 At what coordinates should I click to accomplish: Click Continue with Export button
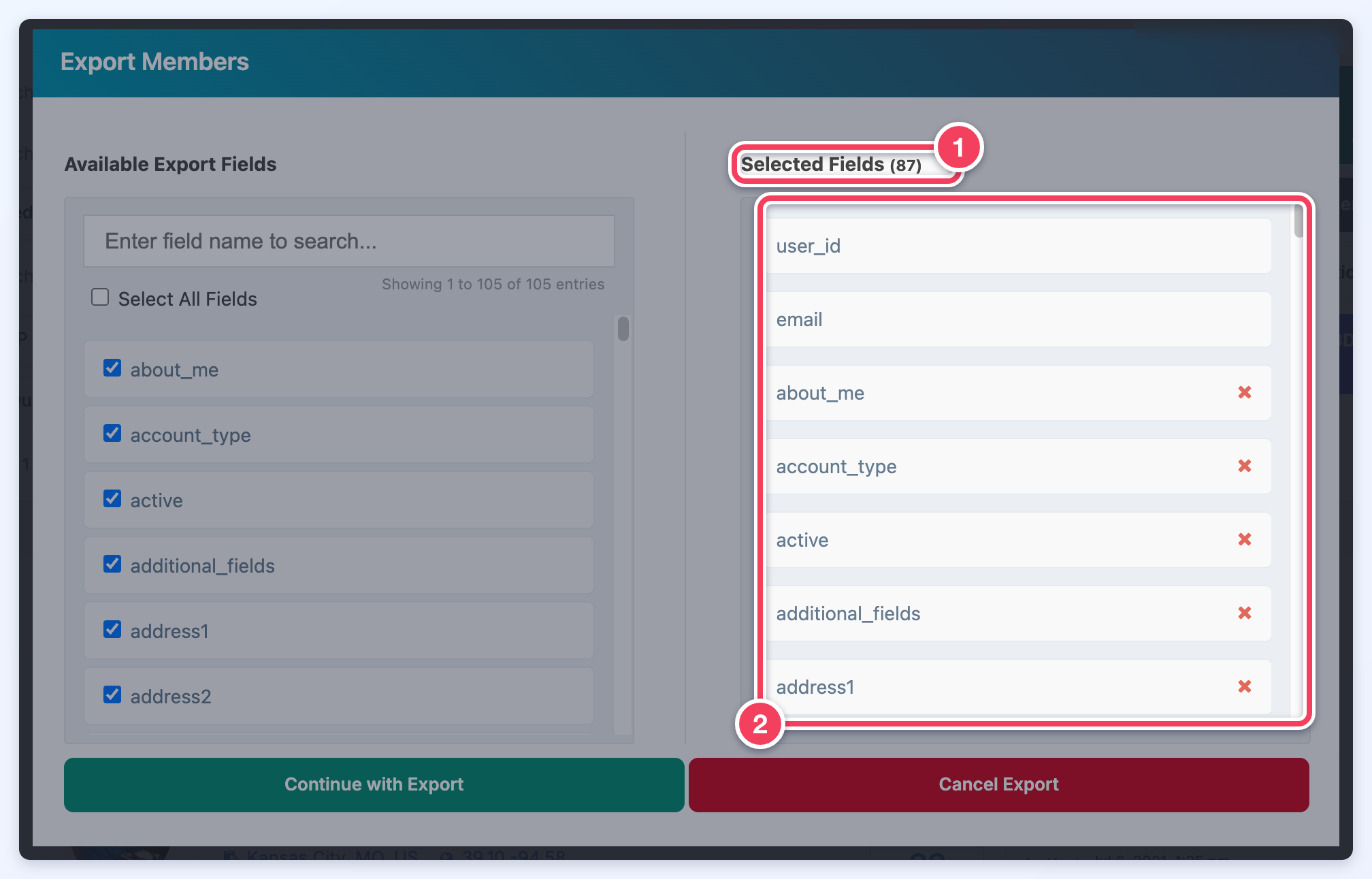(374, 784)
